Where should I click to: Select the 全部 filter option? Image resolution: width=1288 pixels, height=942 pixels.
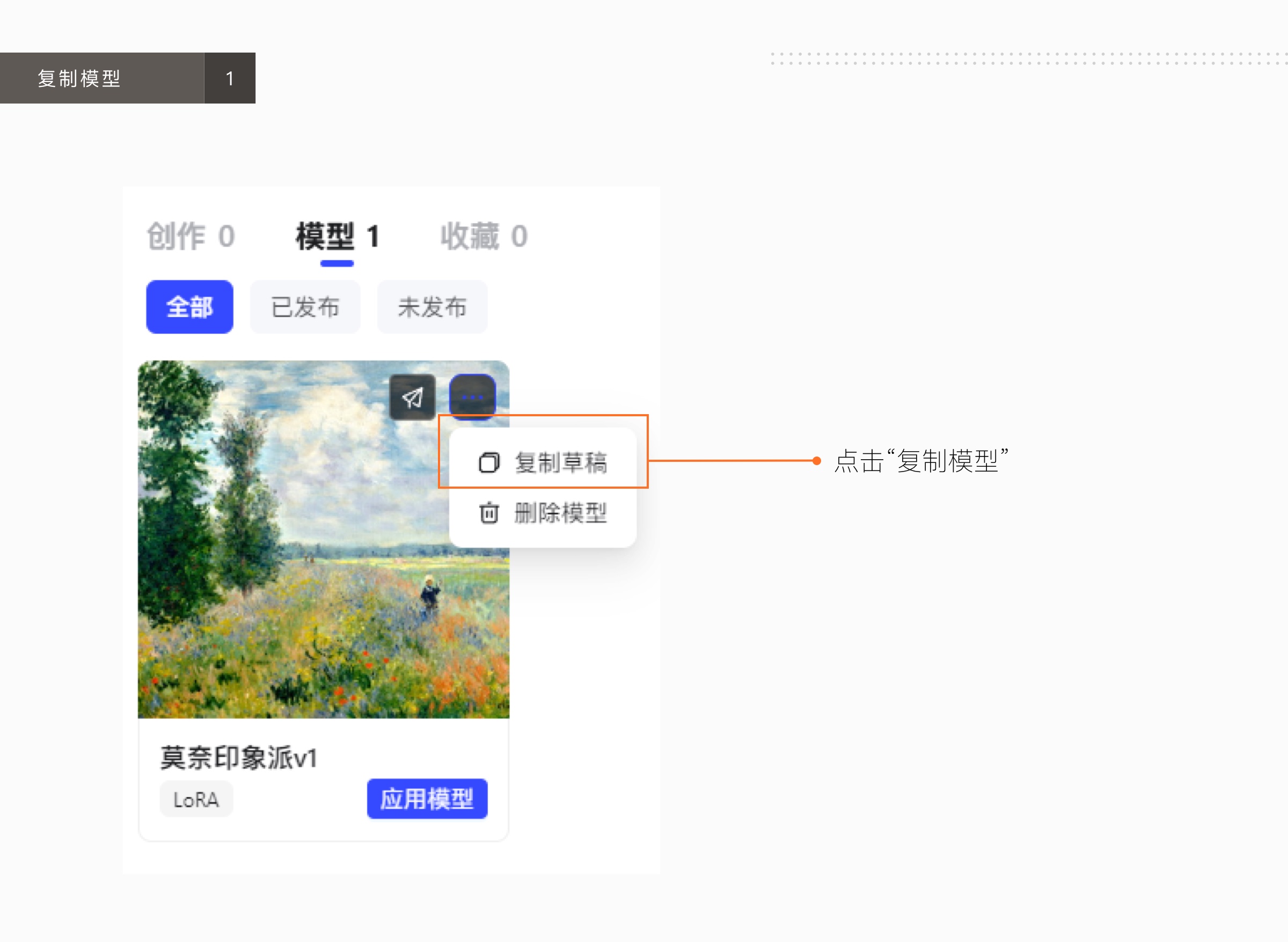click(189, 307)
